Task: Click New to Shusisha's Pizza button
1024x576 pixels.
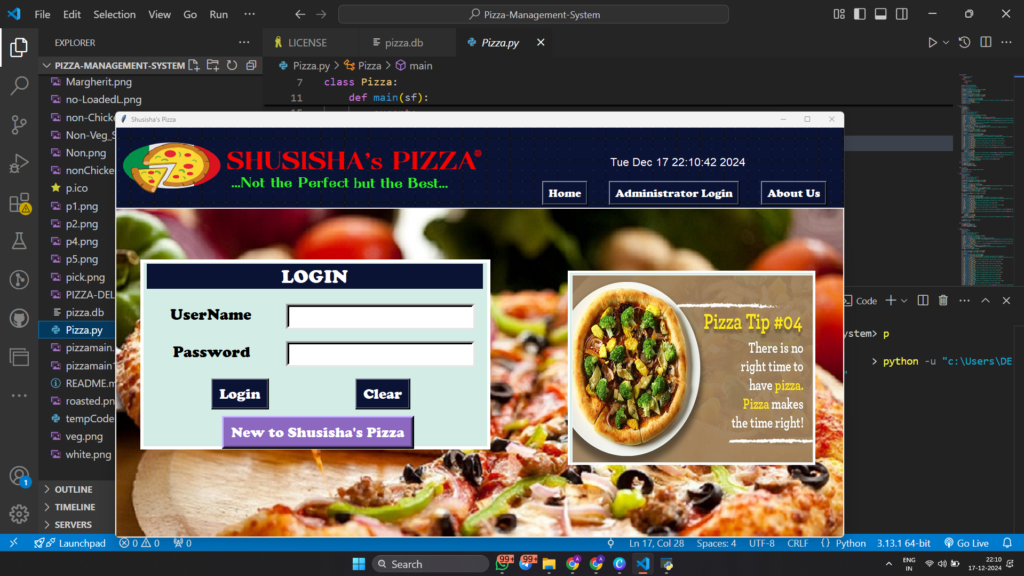Action: 318,432
